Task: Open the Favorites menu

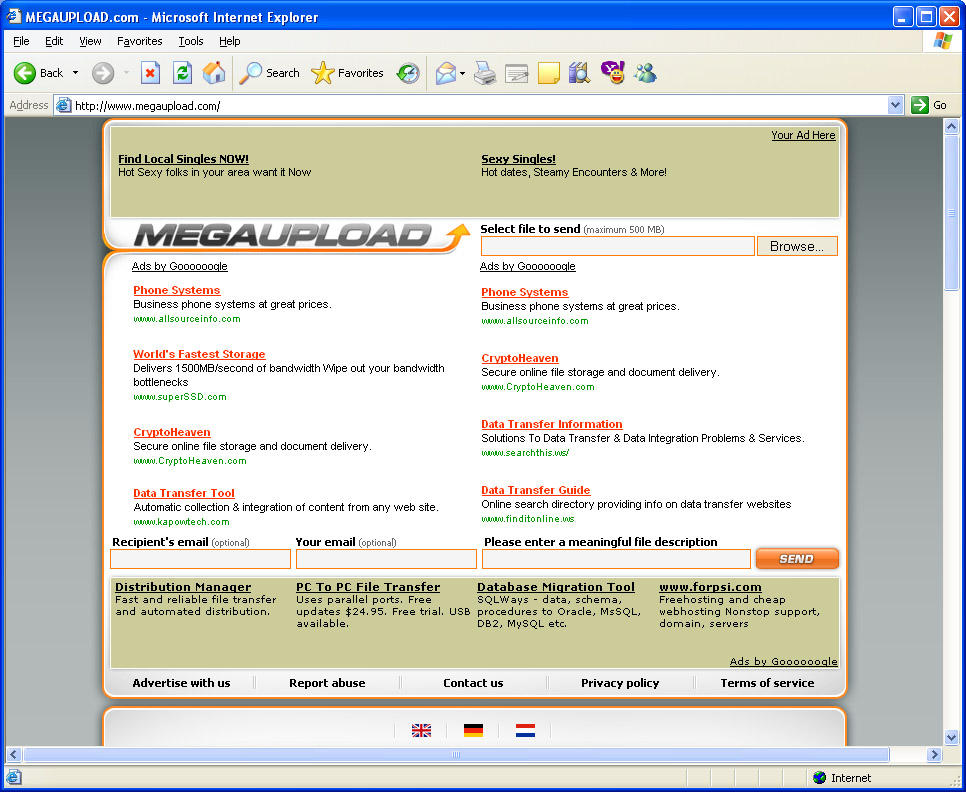Action: click(140, 41)
